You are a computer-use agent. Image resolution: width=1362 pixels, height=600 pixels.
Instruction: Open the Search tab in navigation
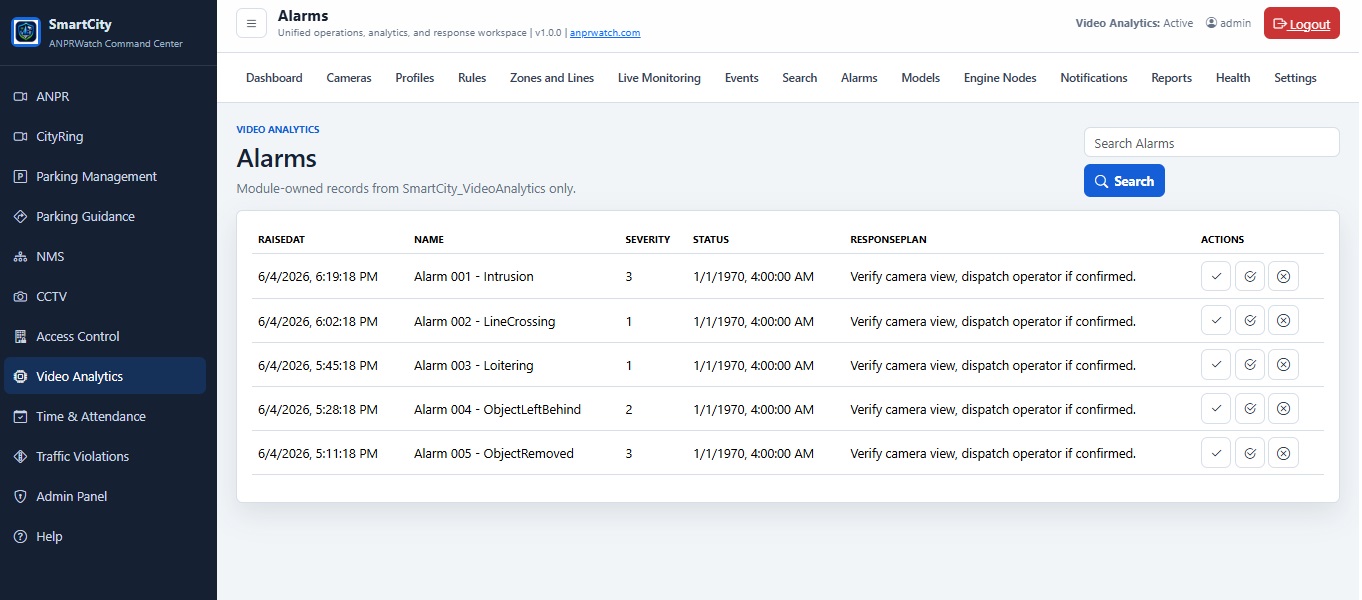click(800, 78)
